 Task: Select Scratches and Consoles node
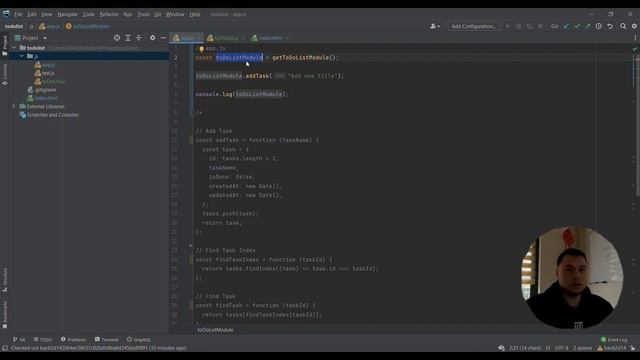(x=49, y=115)
